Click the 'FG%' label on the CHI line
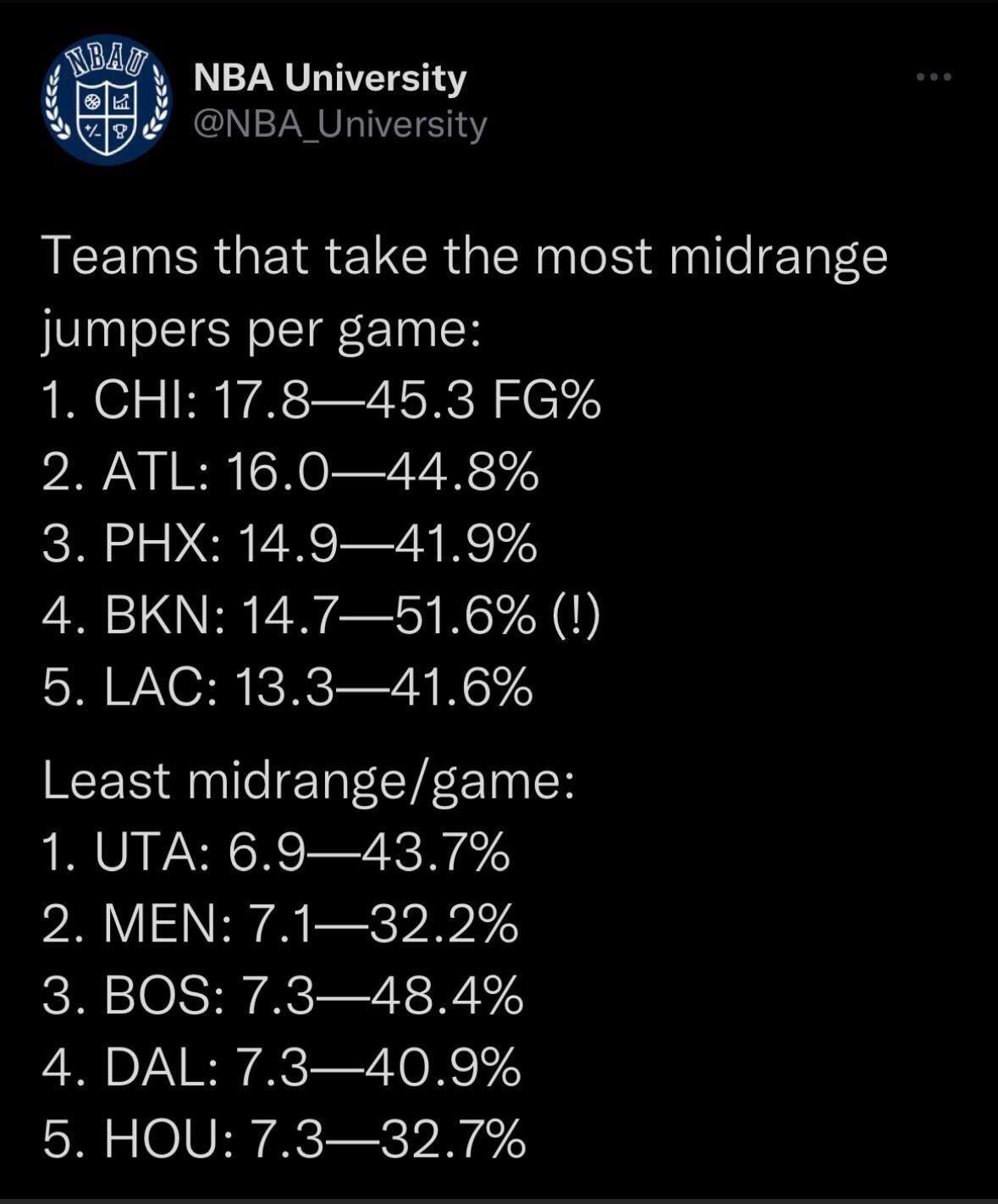 (546, 400)
